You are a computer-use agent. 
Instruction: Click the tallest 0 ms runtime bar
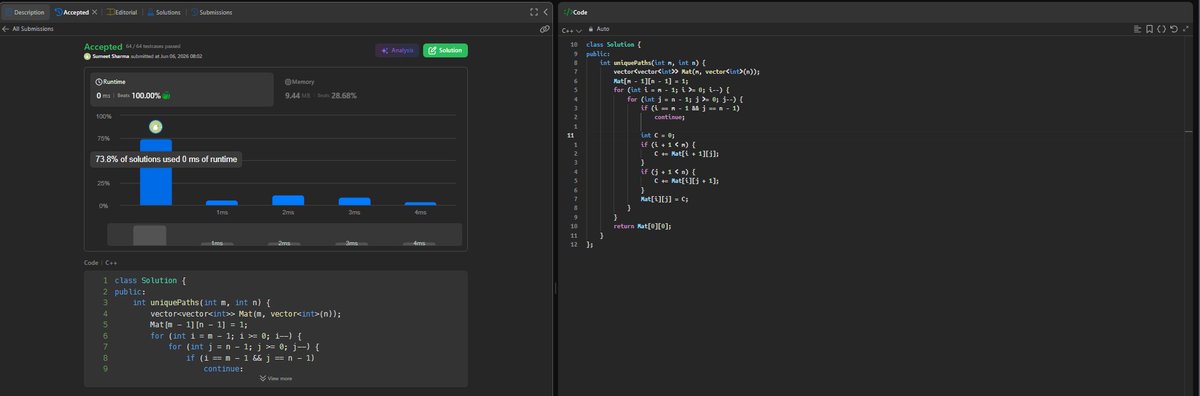point(155,172)
